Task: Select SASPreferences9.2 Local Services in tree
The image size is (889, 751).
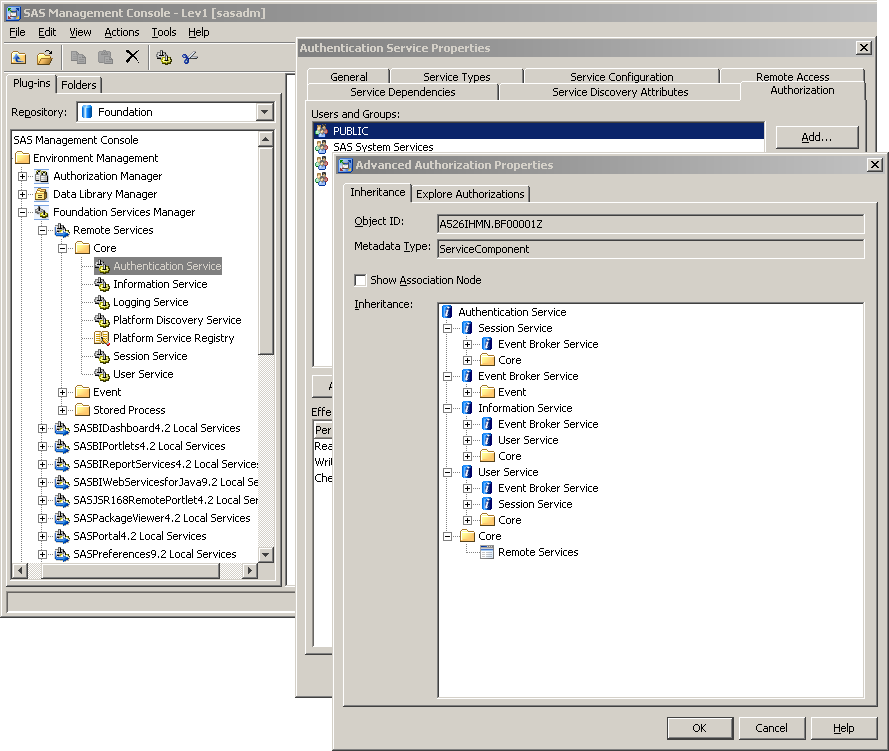Action: [155, 554]
